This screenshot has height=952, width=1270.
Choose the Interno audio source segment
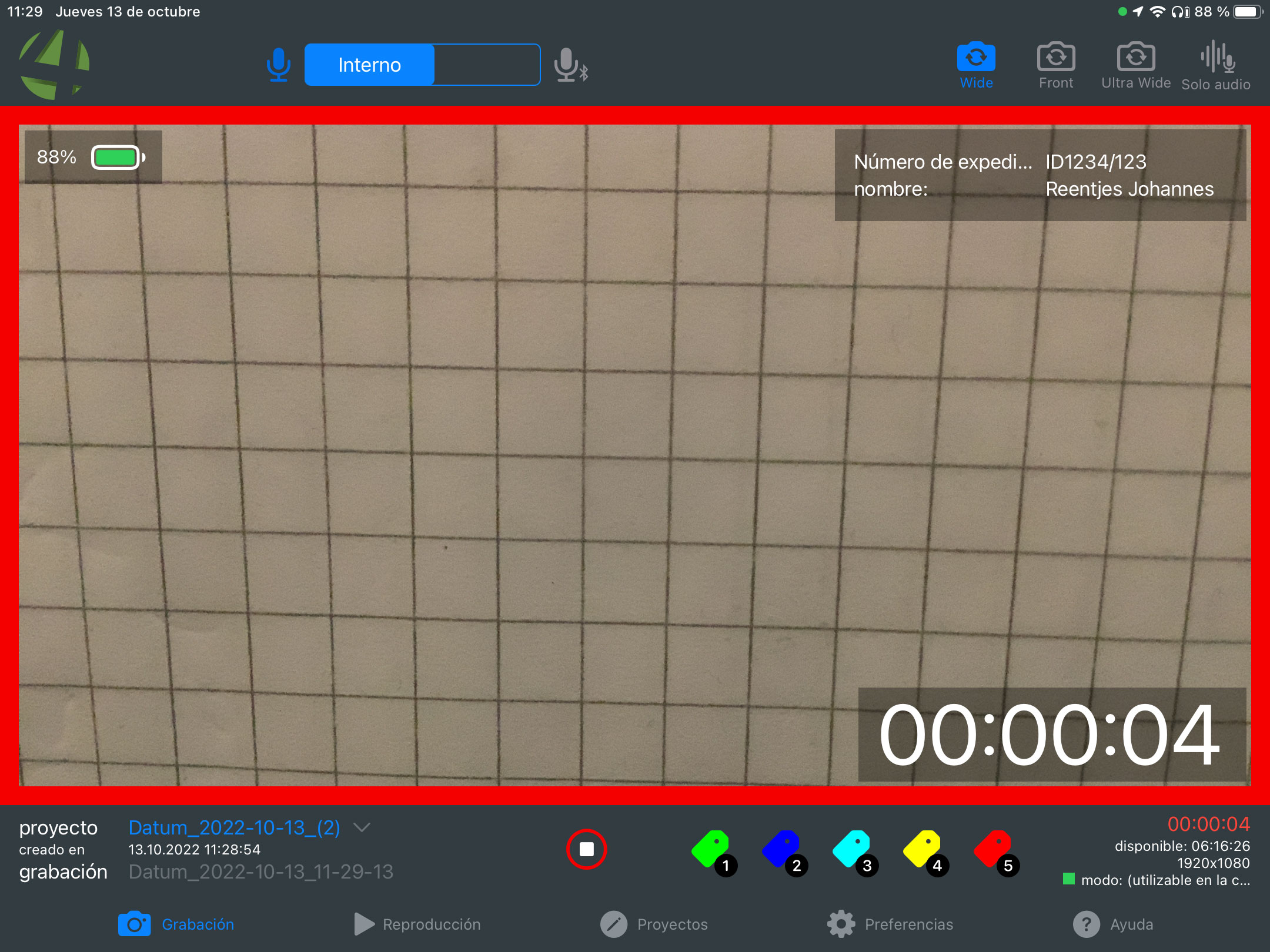tap(369, 65)
